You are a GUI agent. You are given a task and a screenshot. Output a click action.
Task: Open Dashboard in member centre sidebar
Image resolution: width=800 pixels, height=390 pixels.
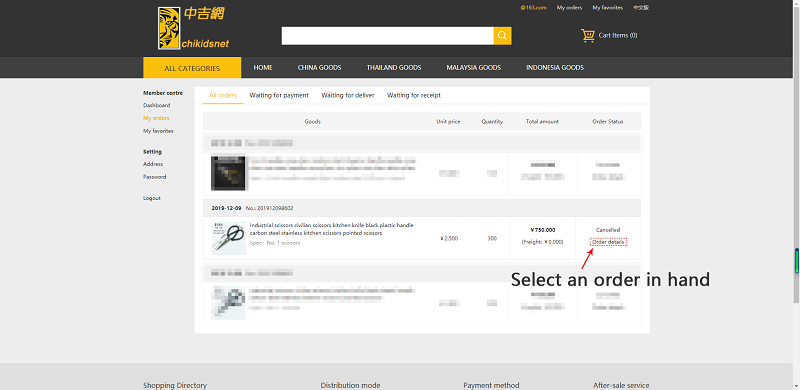click(x=157, y=105)
